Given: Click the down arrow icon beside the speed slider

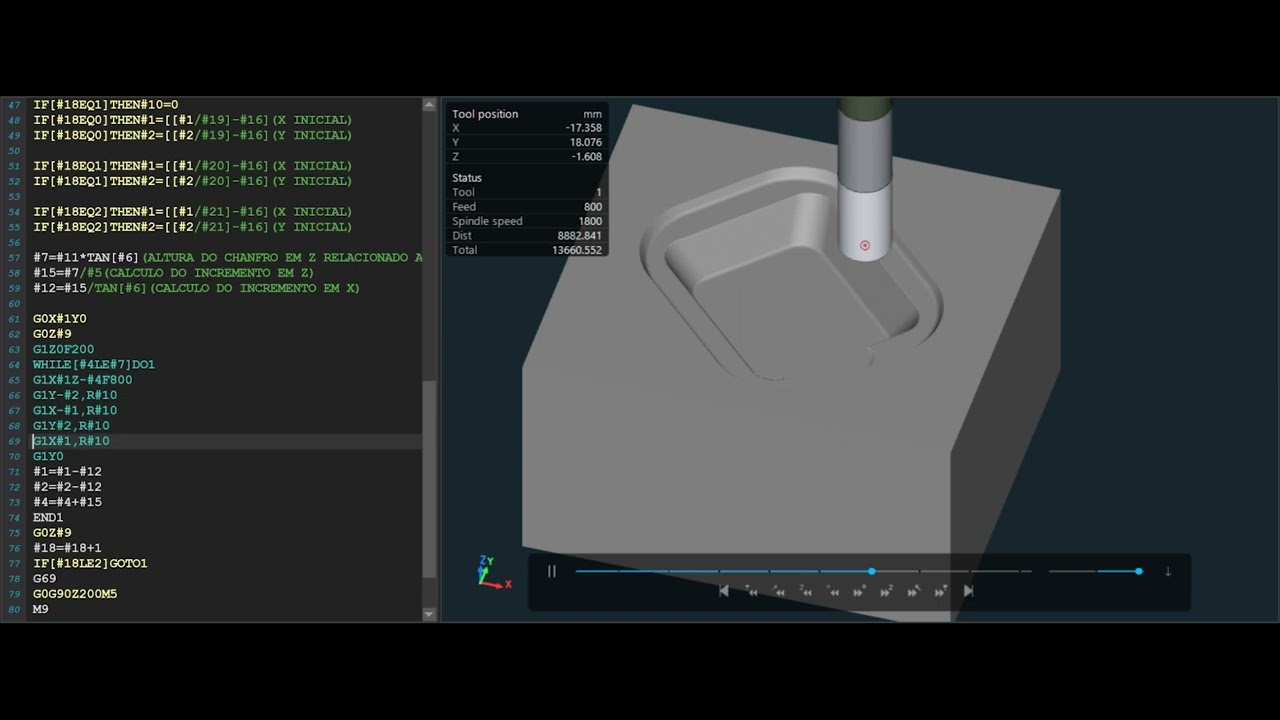Looking at the screenshot, I should [x=1168, y=571].
